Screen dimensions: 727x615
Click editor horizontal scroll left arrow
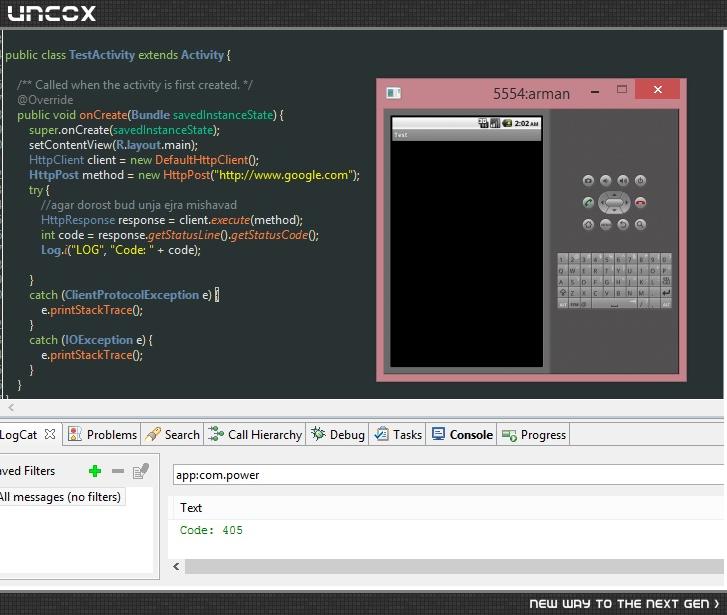click(11, 408)
